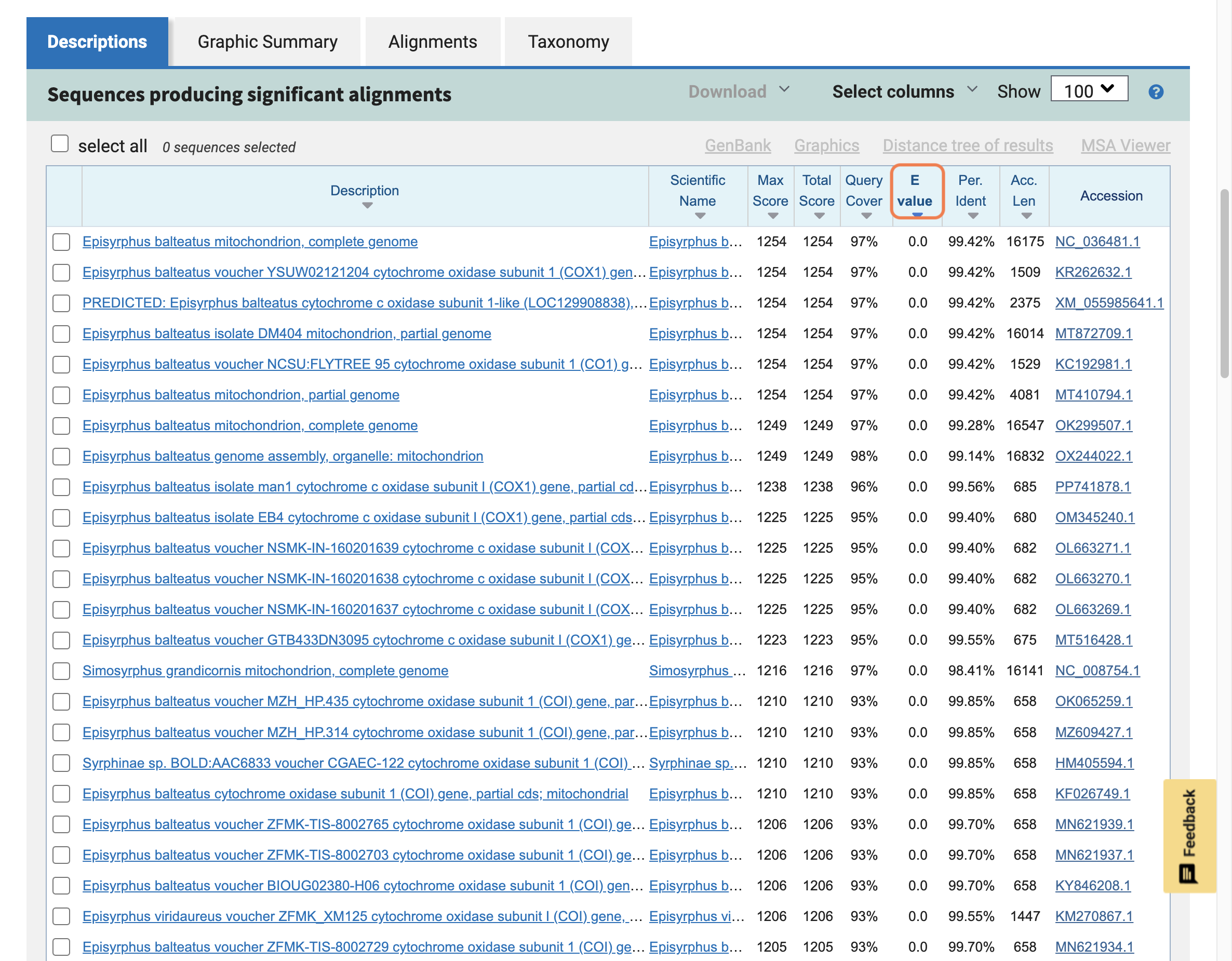This screenshot has height=961, width=1232.
Task: Click the Accession column header
Action: click(x=1110, y=196)
